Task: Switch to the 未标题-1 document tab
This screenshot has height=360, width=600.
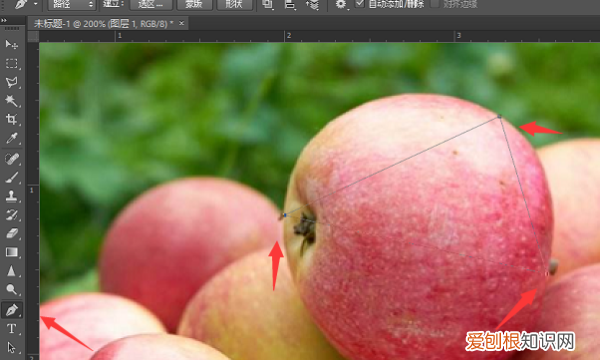Action: [103, 24]
